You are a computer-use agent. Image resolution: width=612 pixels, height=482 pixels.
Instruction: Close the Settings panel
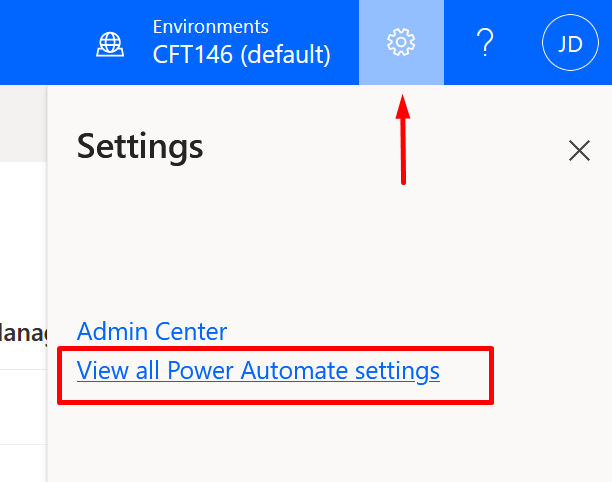point(579,151)
